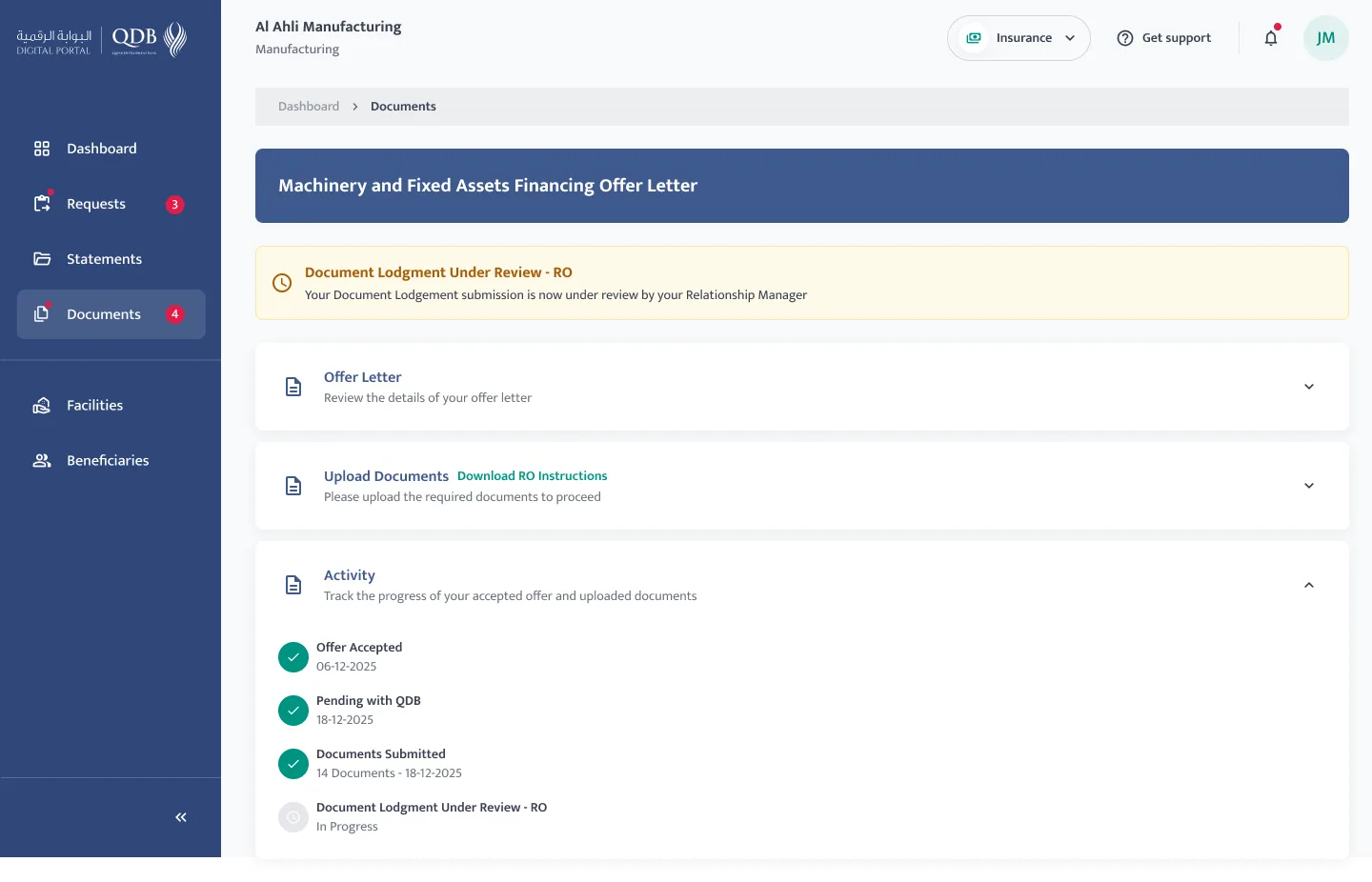Click the 'Track the progress' description text
The height and width of the screenshot is (882, 1372).
click(x=510, y=596)
